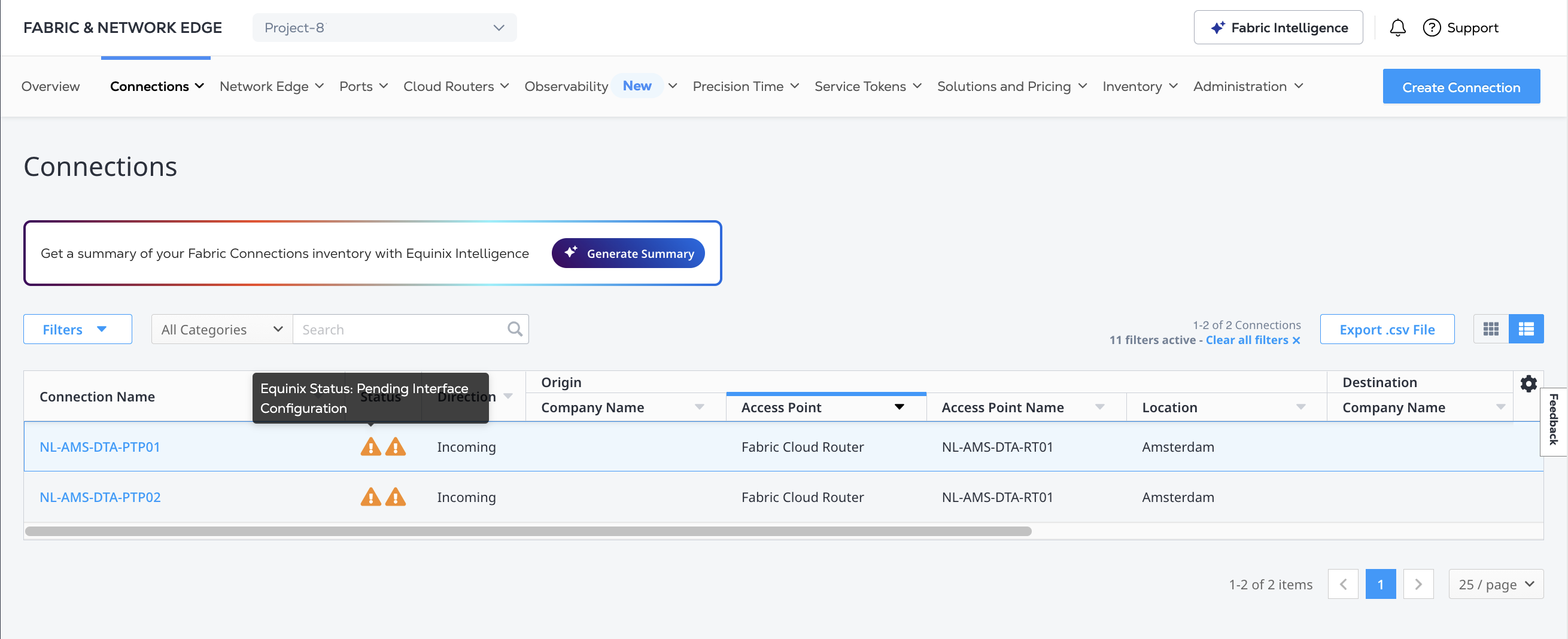
Task: Go to the Overview tab
Action: click(50, 86)
